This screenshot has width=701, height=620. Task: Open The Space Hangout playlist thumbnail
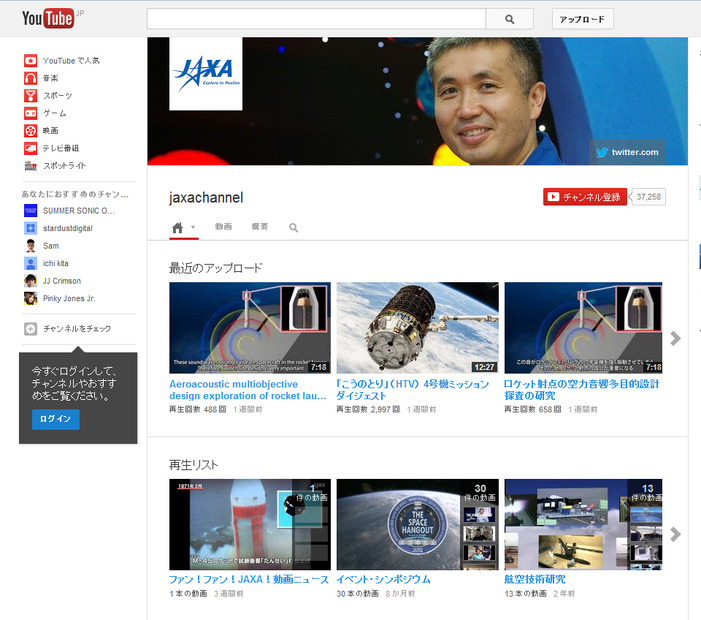pos(418,524)
